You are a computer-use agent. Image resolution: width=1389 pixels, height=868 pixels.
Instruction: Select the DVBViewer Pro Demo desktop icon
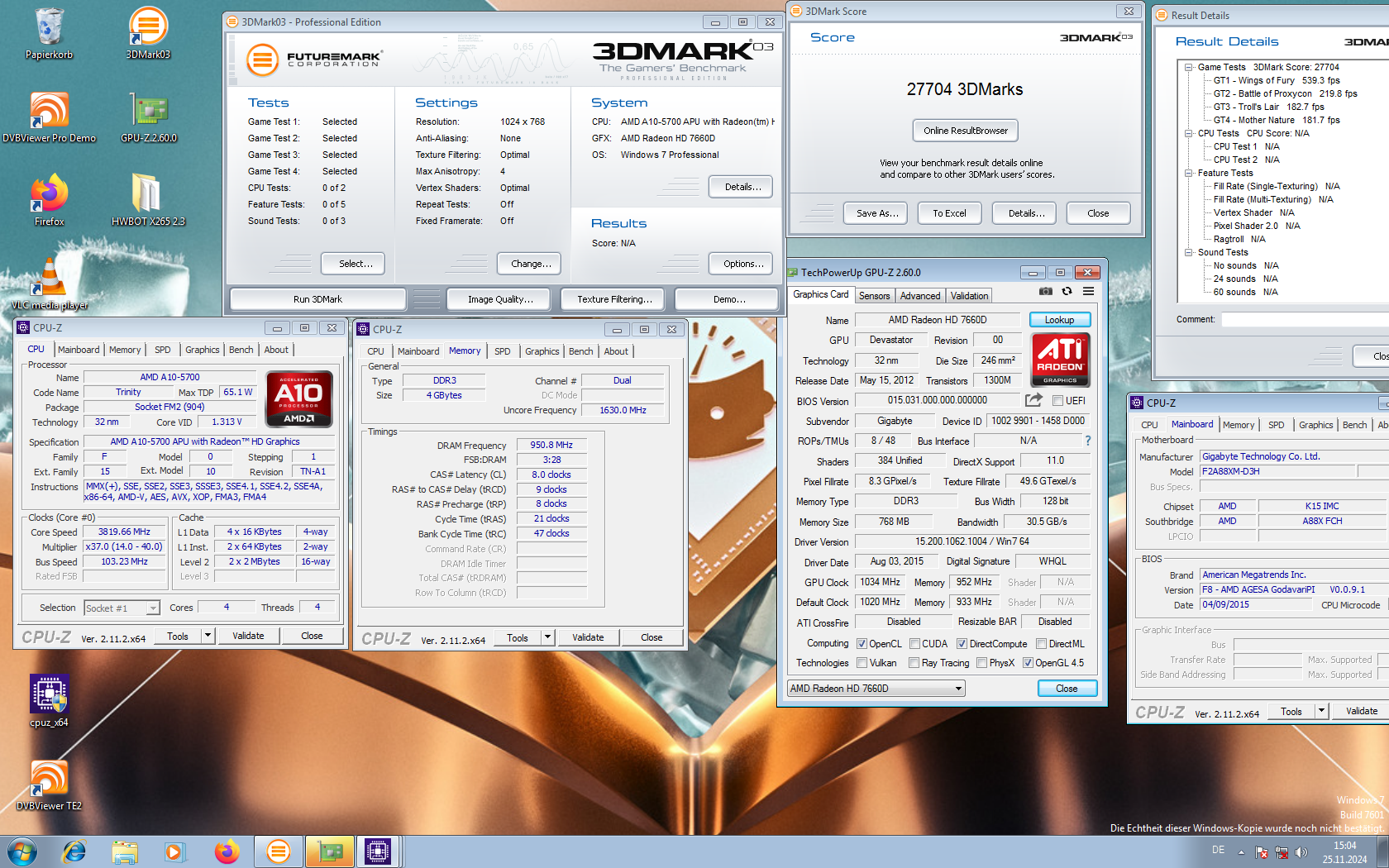click(49, 117)
